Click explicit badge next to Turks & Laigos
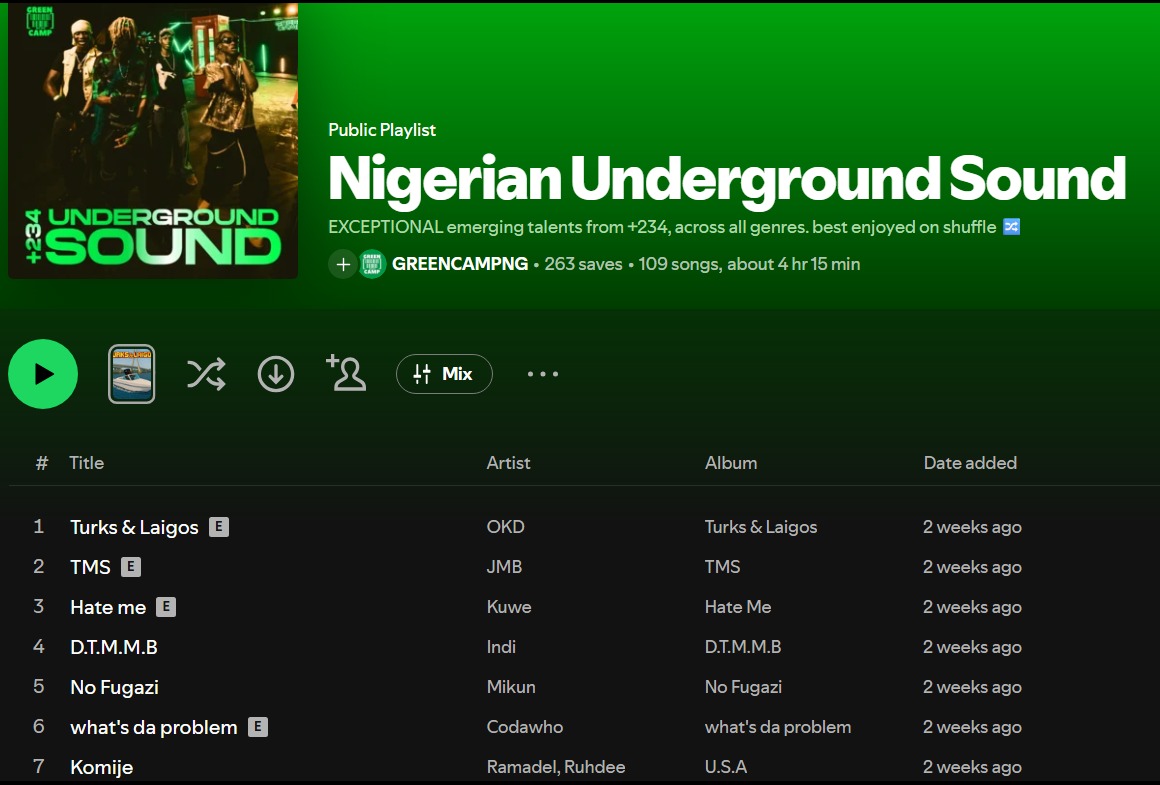Screen dimensions: 1160x785 coord(218,526)
